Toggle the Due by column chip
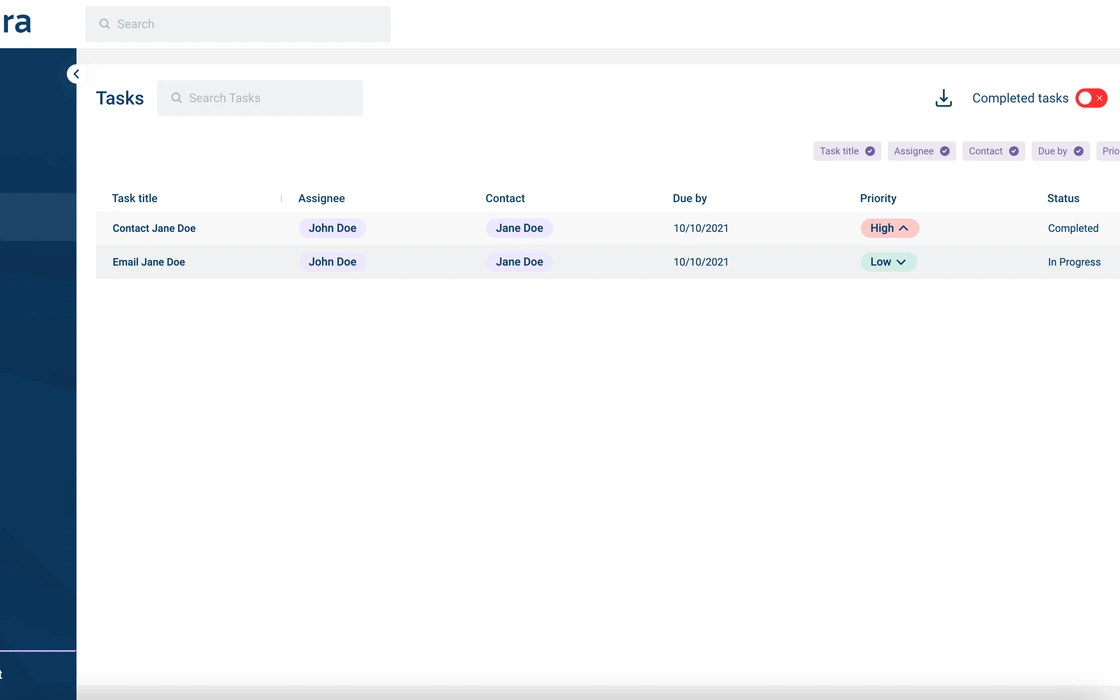 pyautogui.click(x=1060, y=151)
